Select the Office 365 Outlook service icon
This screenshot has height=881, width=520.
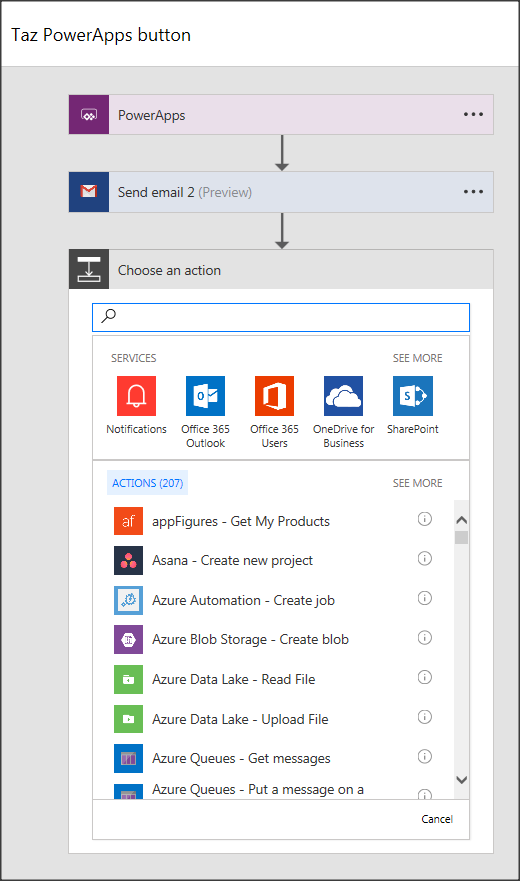pyautogui.click(x=205, y=396)
